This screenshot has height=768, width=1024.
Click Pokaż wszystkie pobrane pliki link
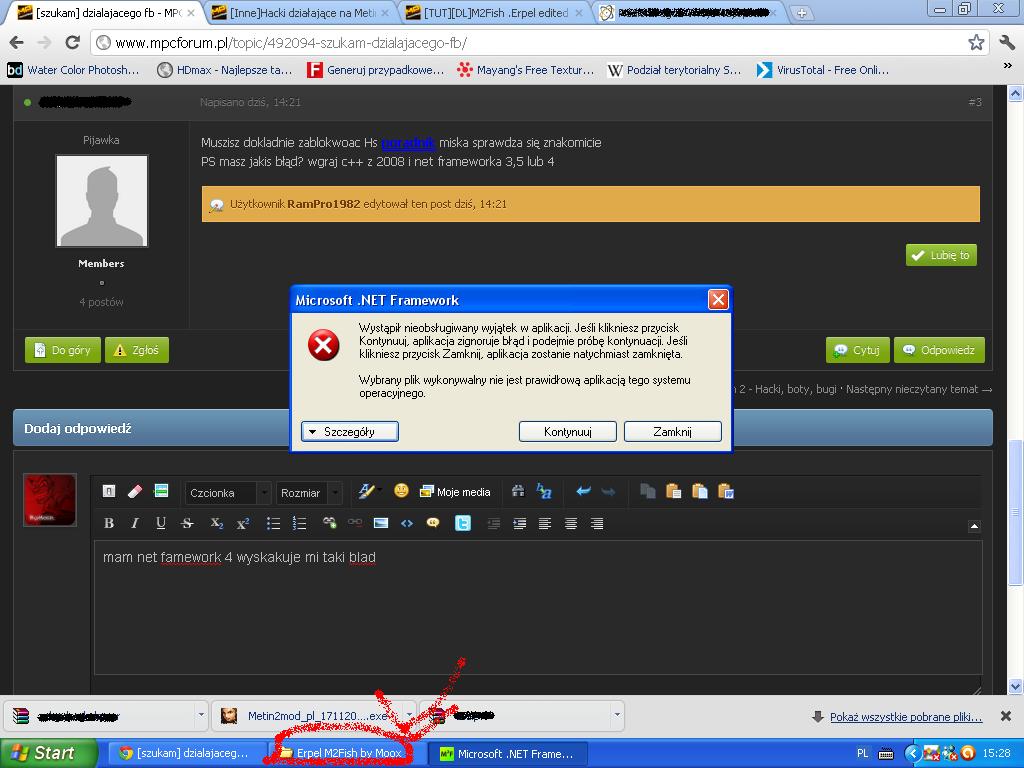click(906, 717)
